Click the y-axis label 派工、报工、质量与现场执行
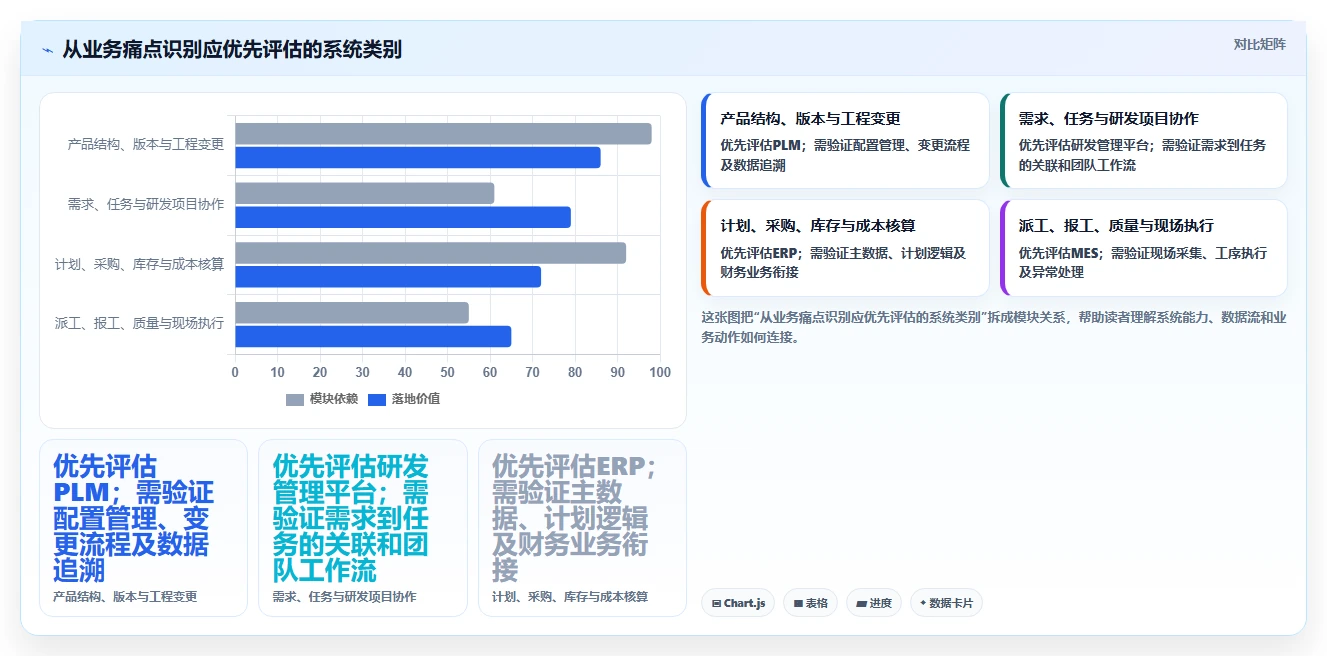The width and height of the screenshot is (1327, 656). [140, 323]
